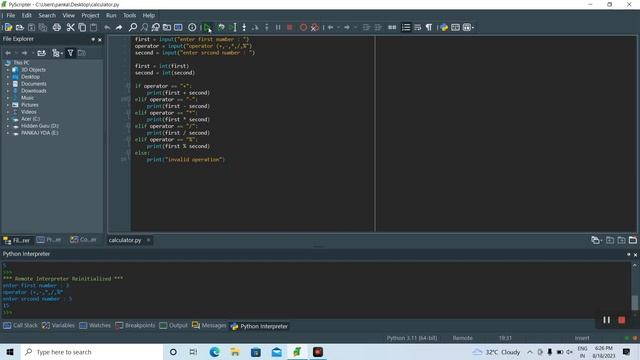This screenshot has width=640, height=360.
Task: Open the Project menu
Action: point(90,16)
